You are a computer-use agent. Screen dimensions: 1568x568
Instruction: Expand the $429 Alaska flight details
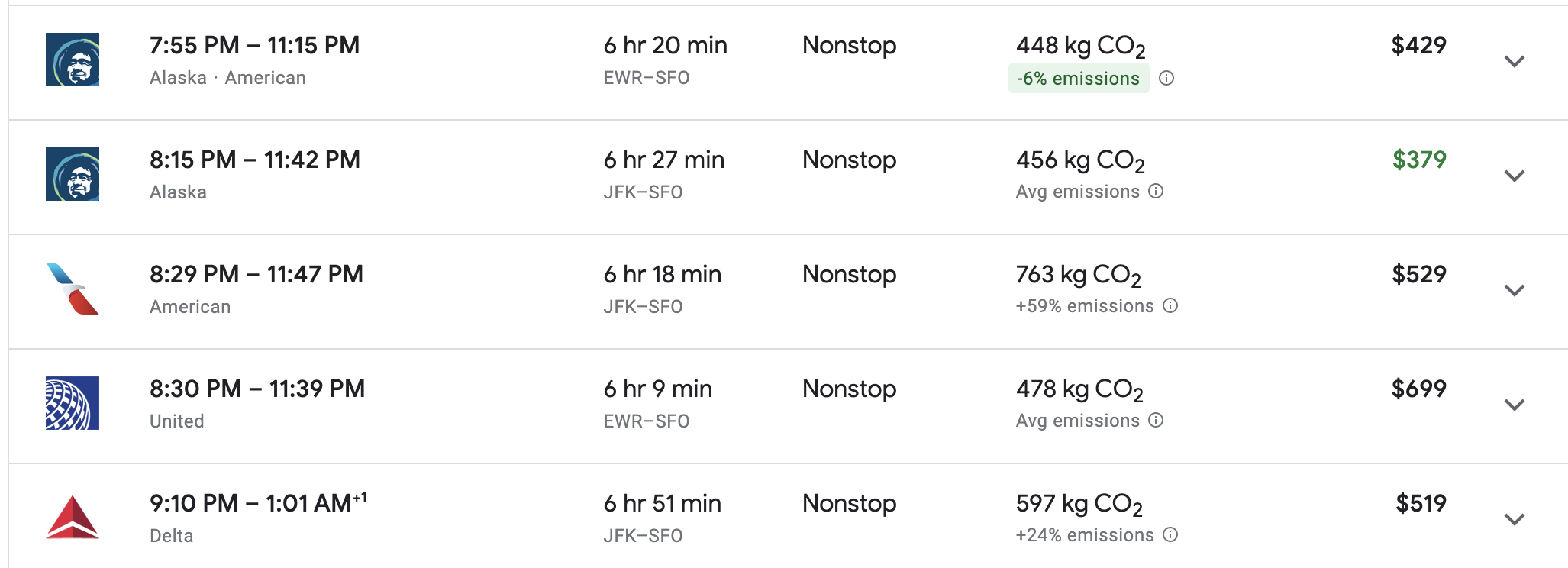pyautogui.click(x=1514, y=61)
